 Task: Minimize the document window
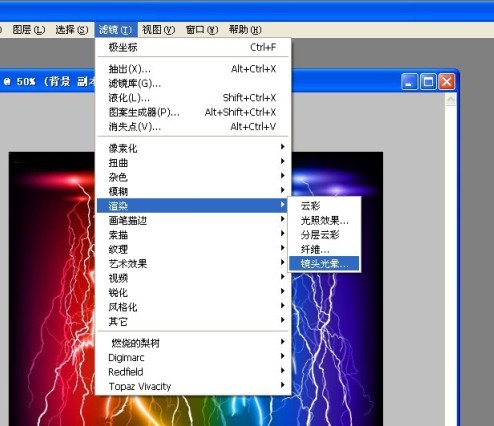pyautogui.click(x=409, y=82)
